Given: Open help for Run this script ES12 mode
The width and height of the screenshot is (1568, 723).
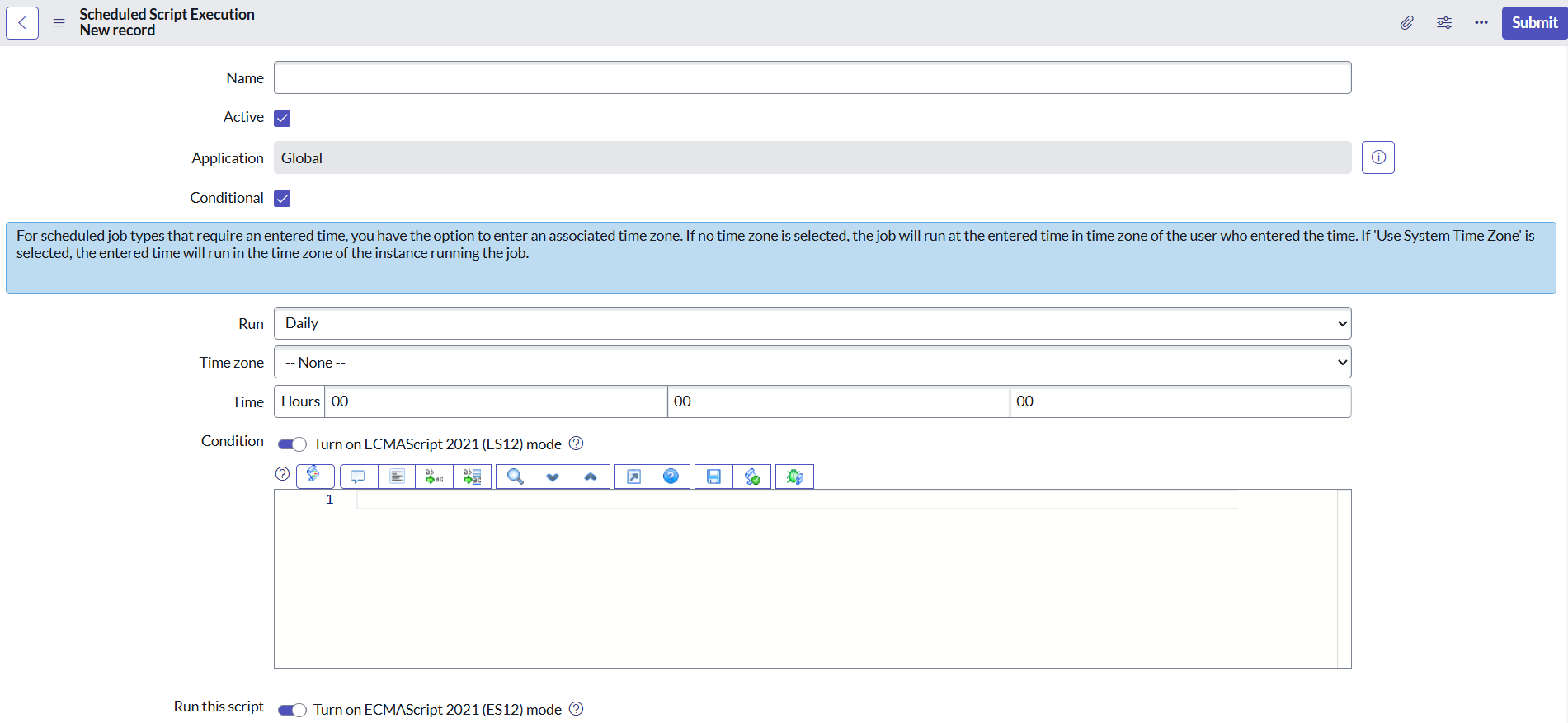Looking at the screenshot, I should click(577, 709).
